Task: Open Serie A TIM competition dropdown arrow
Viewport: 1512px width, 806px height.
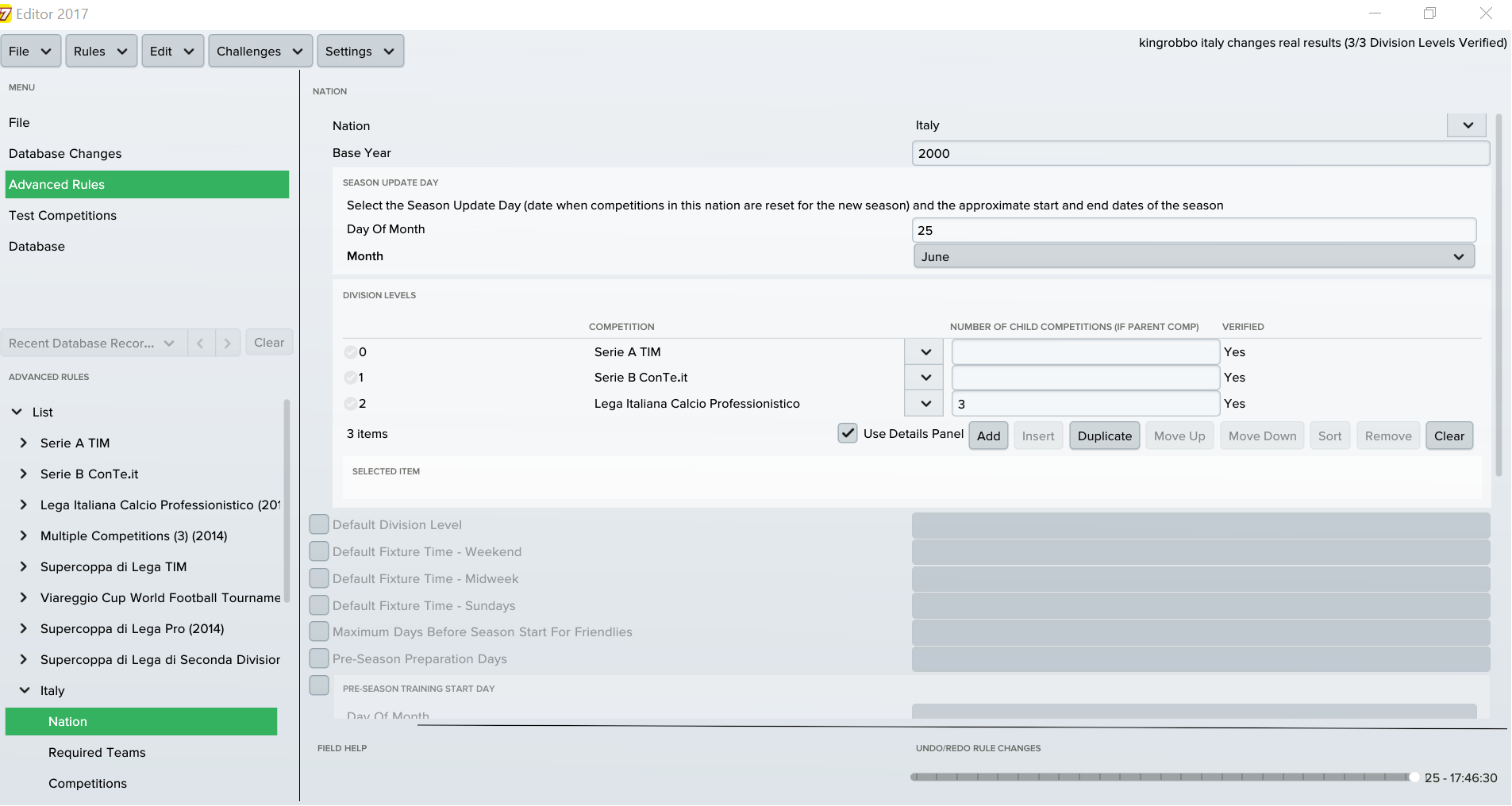Action: click(924, 352)
